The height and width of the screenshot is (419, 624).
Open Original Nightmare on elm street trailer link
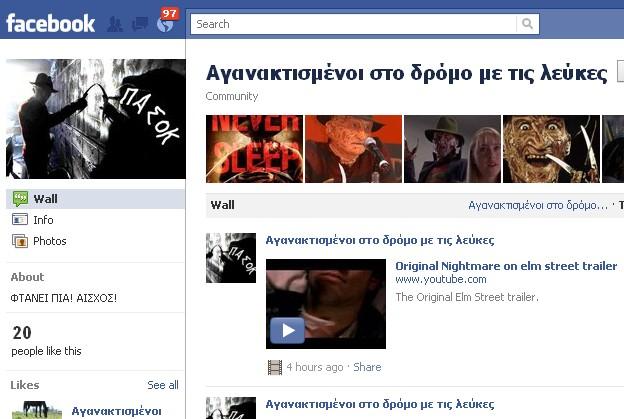[506, 266]
